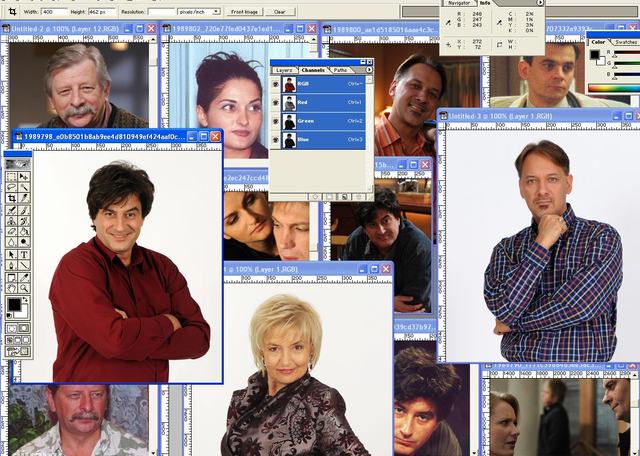Hide the Red channel eye icon

276,103
